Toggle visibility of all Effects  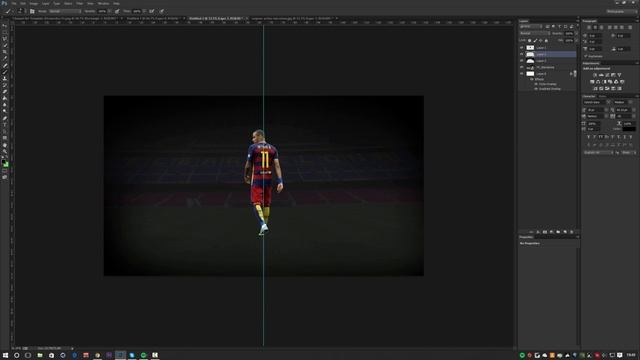(531, 79)
